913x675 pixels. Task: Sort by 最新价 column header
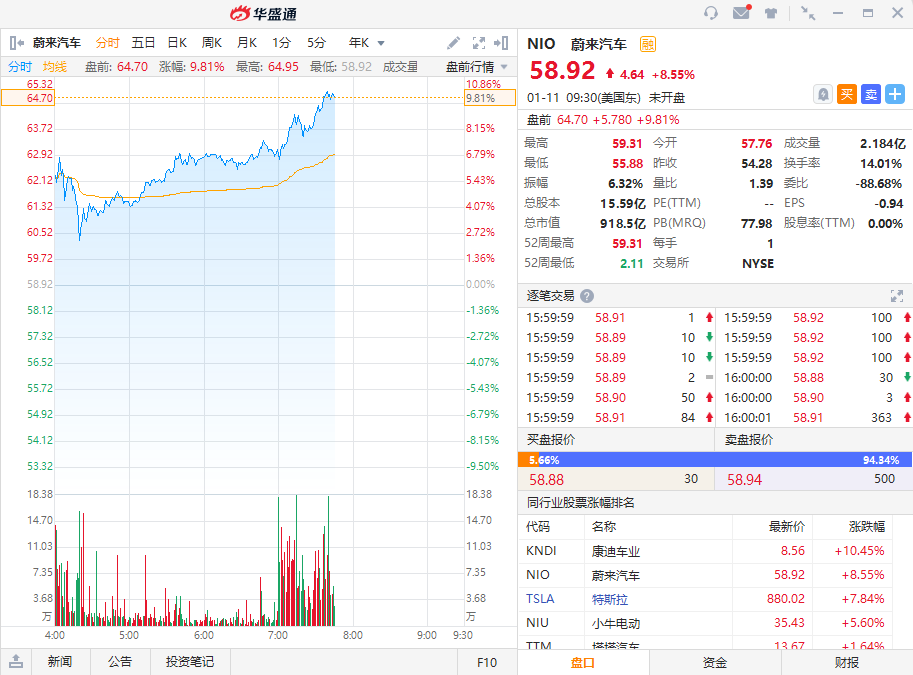(x=787, y=526)
